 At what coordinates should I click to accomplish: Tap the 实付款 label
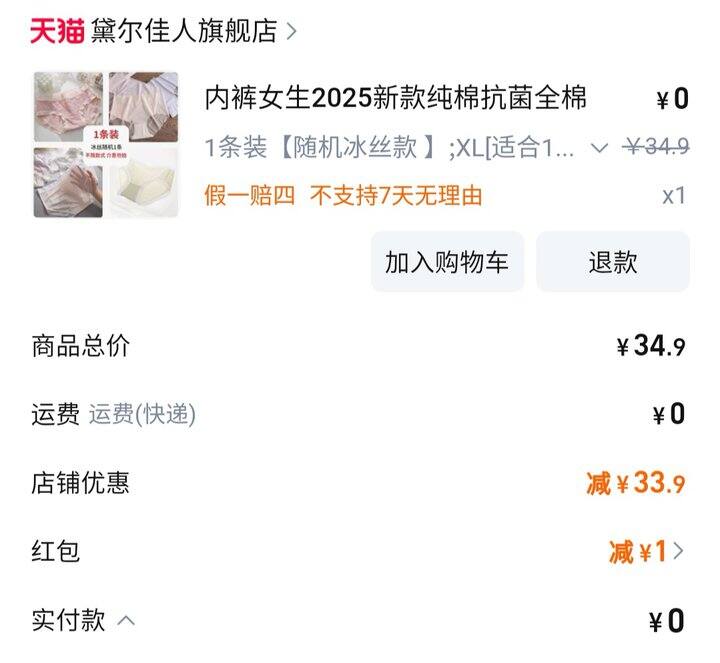click(68, 620)
